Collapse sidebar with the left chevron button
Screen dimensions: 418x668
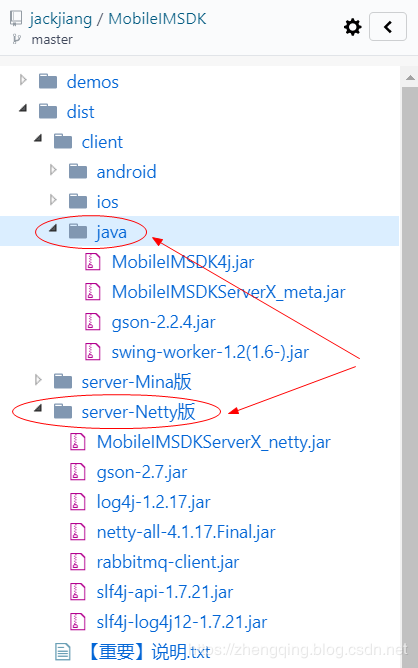click(388, 27)
